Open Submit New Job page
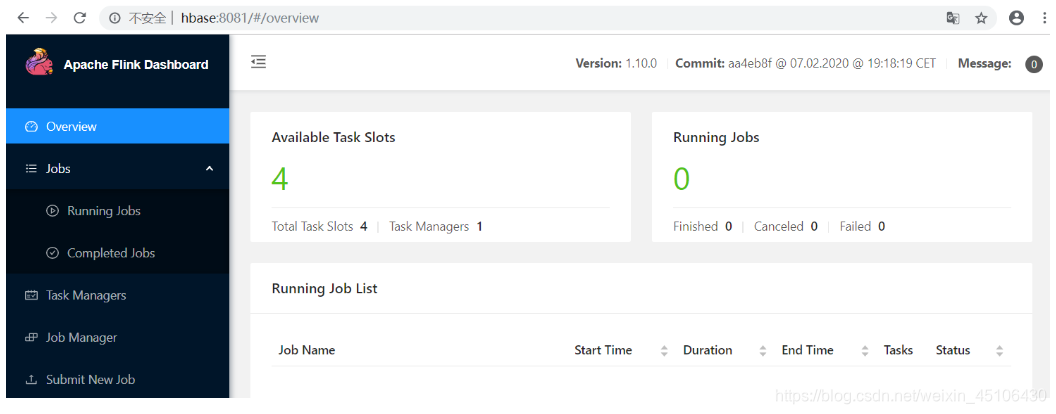The image size is (1056, 414). (x=118, y=380)
